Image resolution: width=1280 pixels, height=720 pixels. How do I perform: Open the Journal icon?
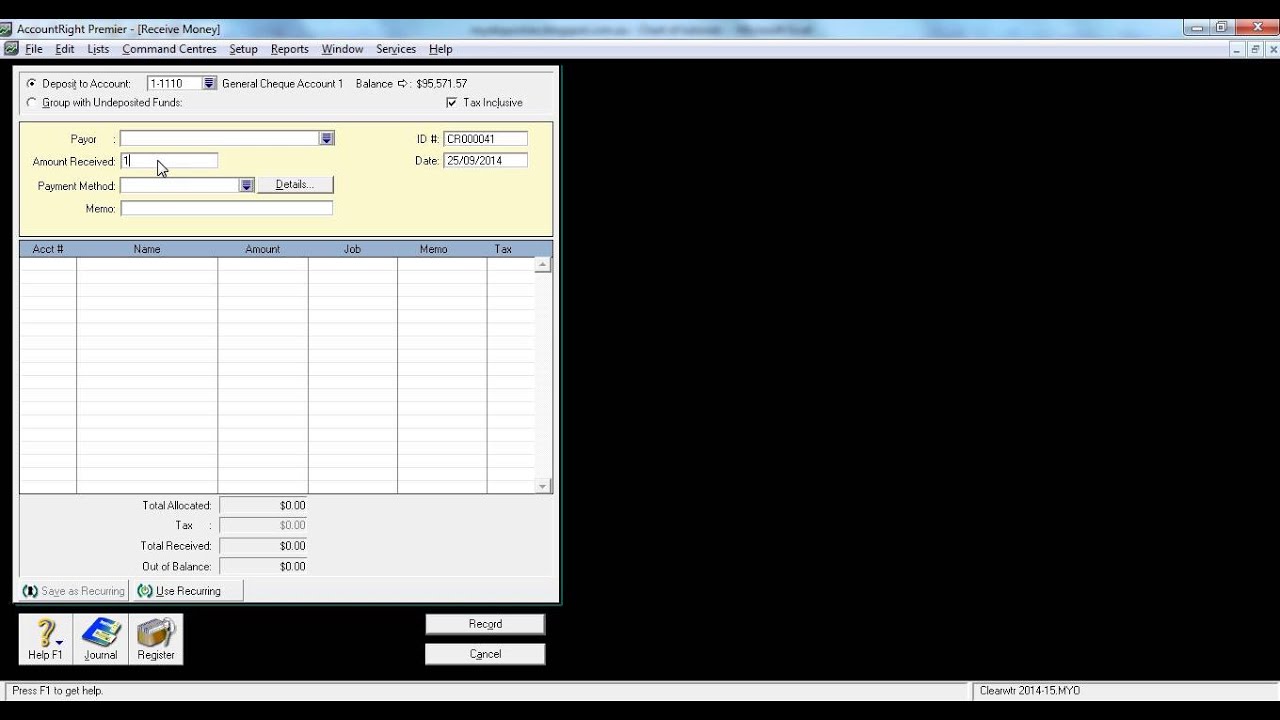point(100,639)
